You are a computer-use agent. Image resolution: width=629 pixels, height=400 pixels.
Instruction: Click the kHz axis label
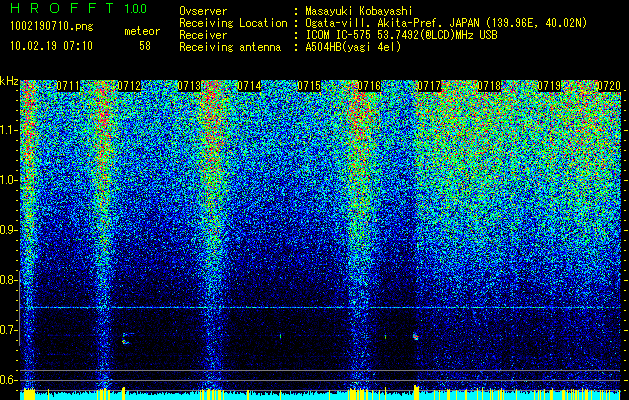9,81
